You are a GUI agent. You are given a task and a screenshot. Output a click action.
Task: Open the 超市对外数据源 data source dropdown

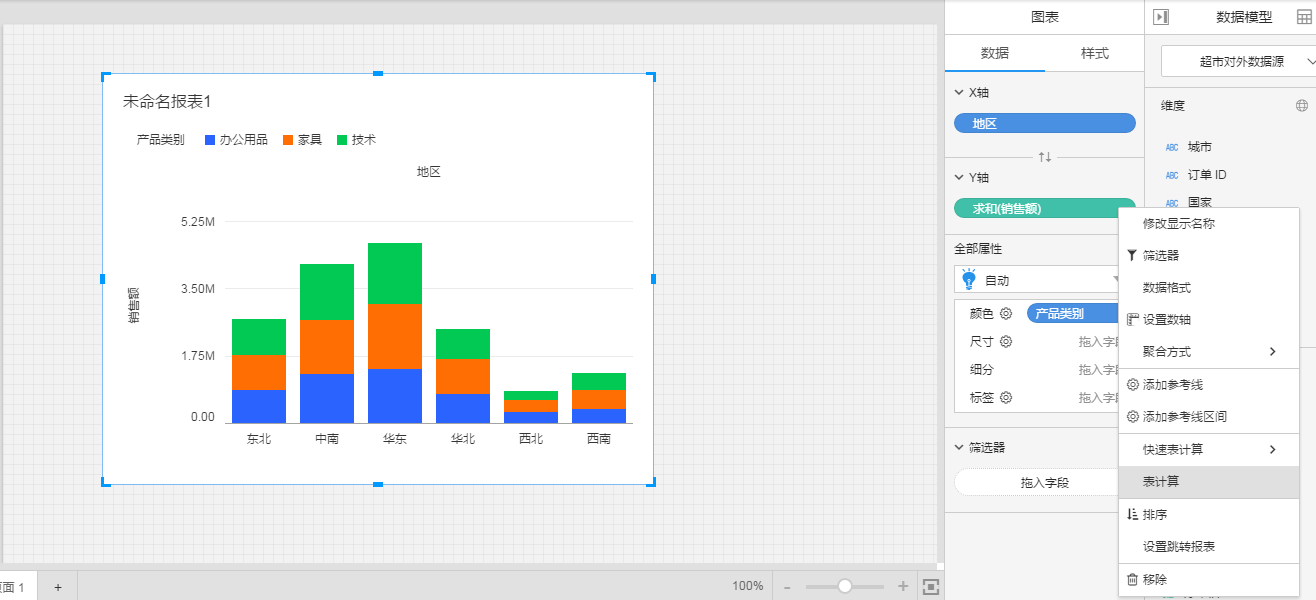(1241, 61)
